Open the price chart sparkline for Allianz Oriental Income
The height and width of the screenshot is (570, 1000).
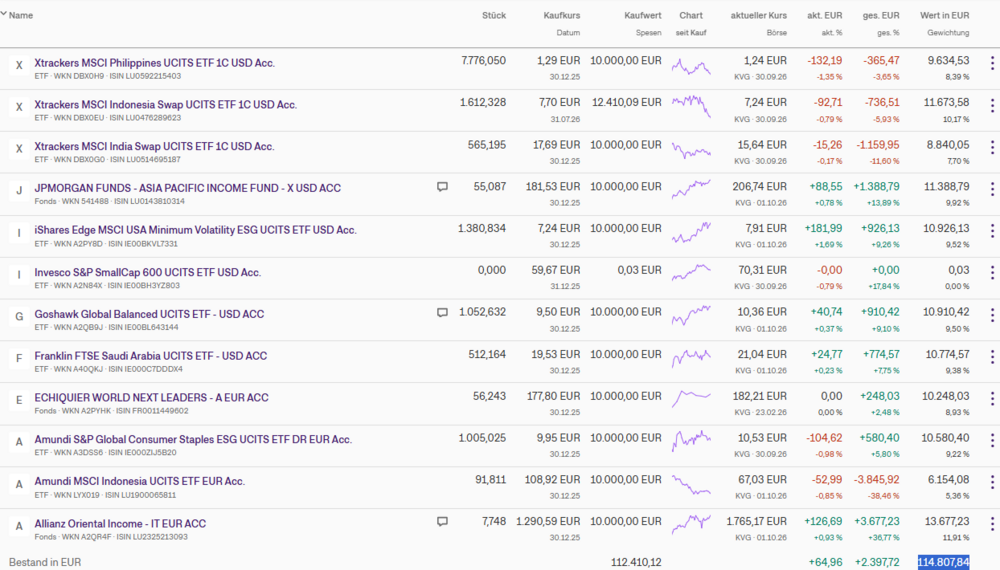coord(691,524)
